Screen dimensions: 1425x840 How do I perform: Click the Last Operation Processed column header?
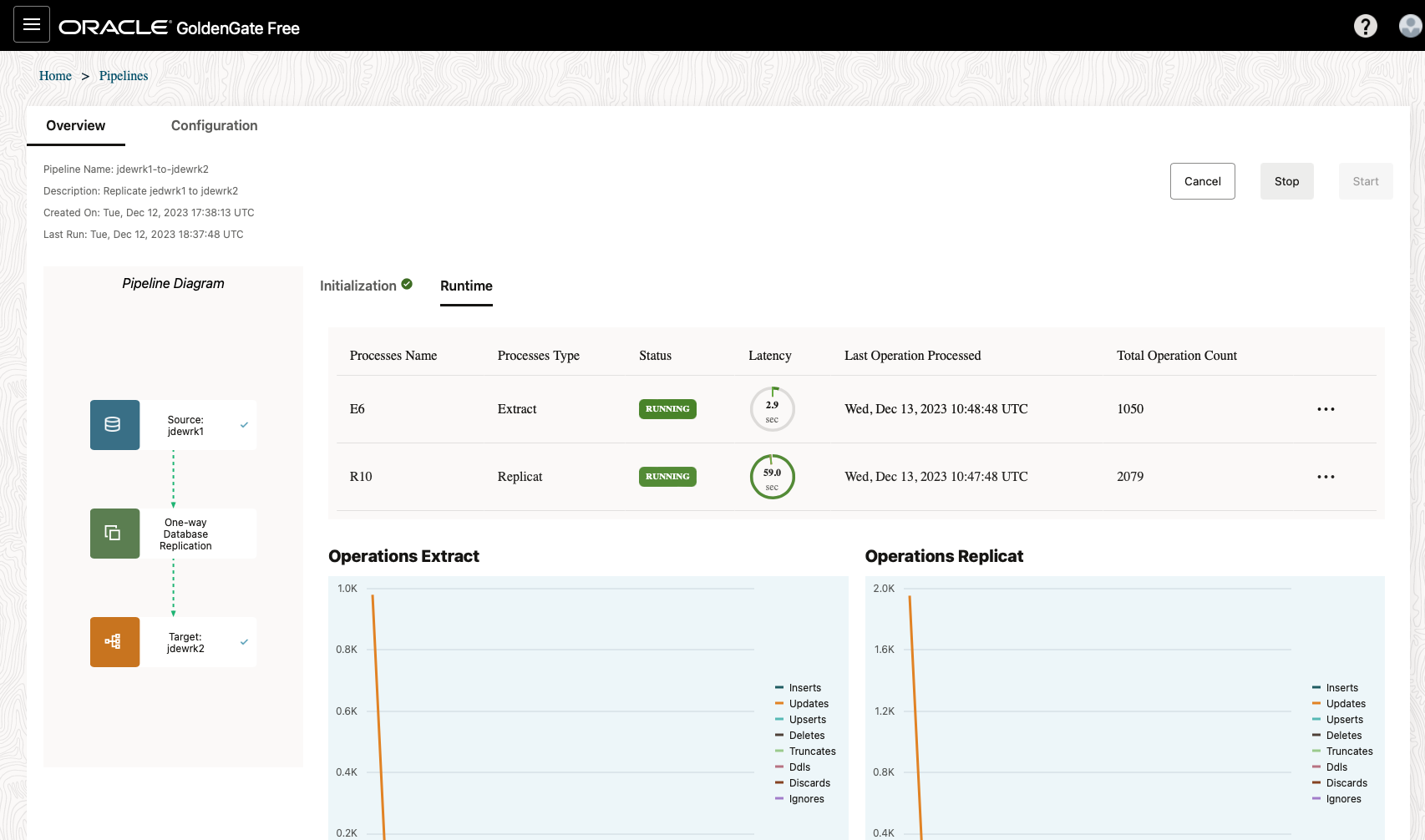coord(913,356)
